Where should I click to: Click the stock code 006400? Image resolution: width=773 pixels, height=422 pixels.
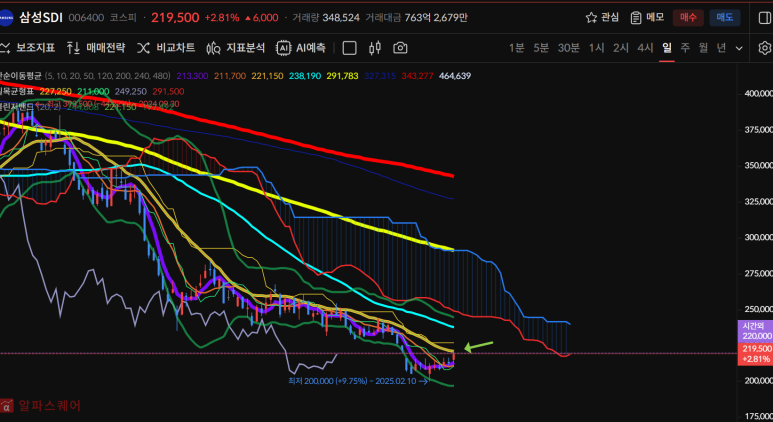86,18
